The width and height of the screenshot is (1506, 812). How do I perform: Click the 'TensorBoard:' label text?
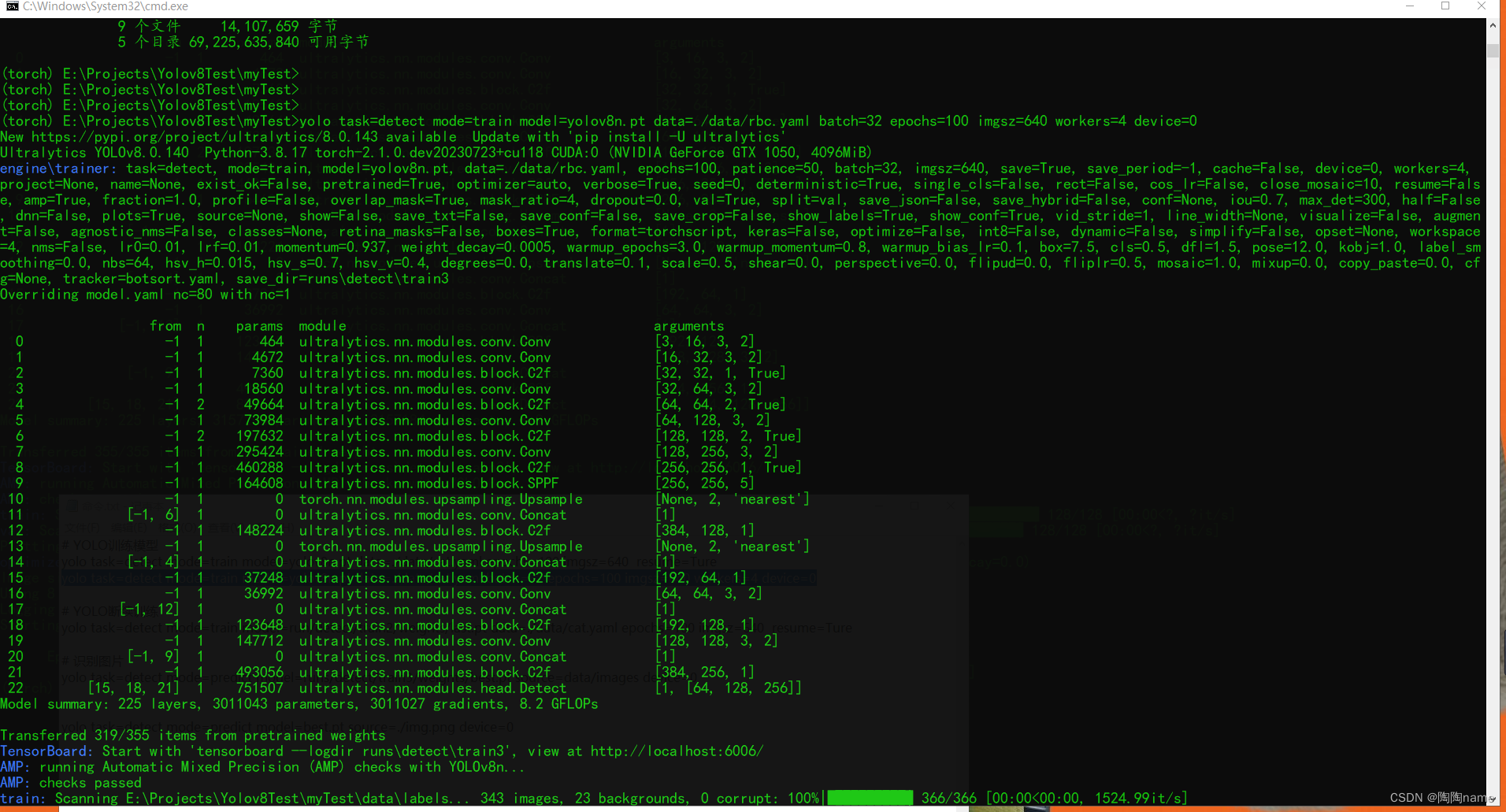[x=47, y=751]
